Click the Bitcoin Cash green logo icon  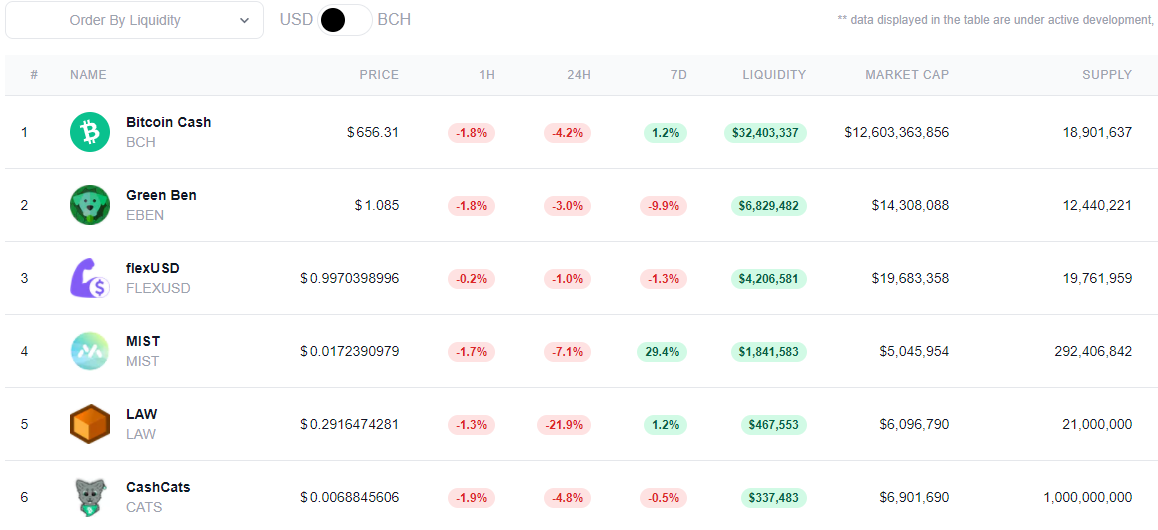click(89, 132)
